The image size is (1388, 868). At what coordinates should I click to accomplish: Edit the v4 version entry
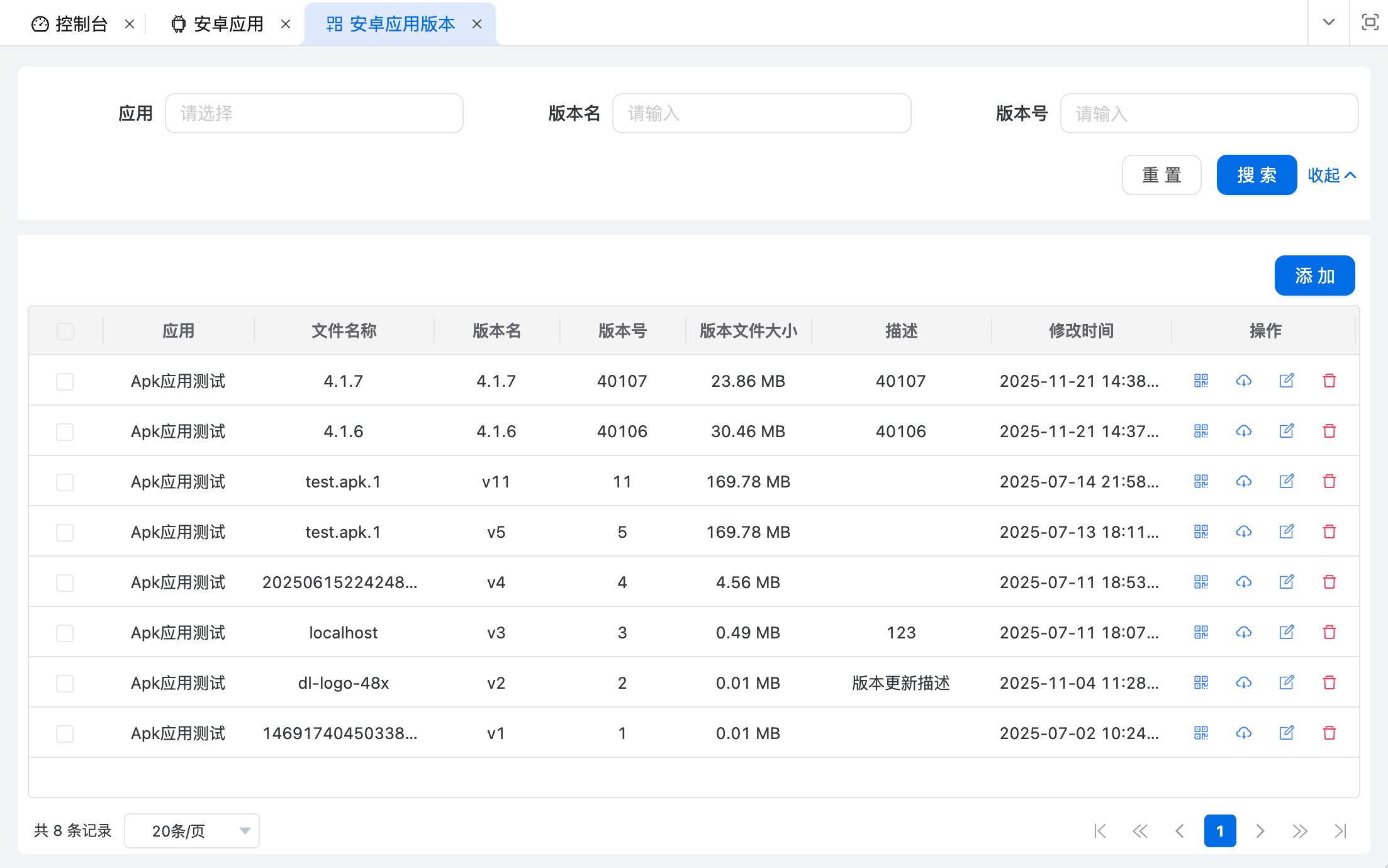1287,582
